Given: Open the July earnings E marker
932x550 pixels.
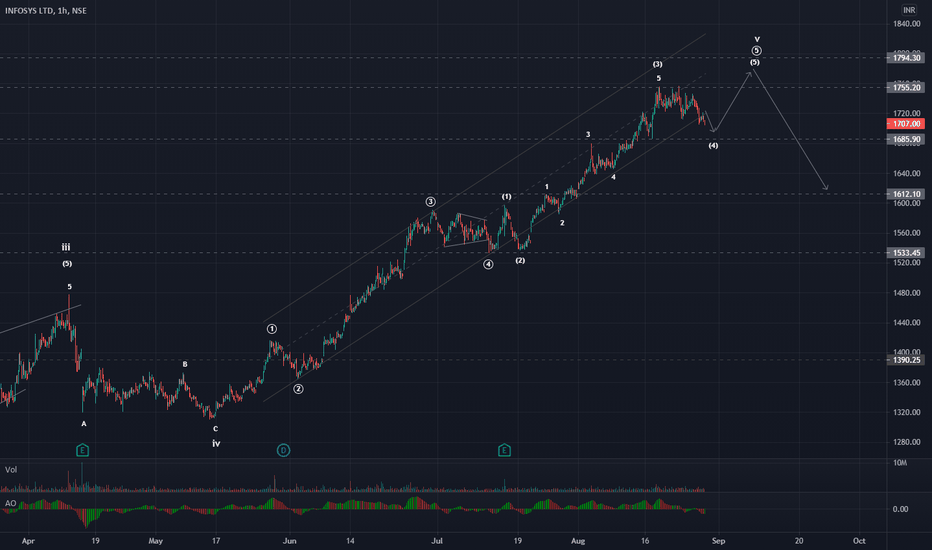Looking at the screenshot, I should [504, 450].
